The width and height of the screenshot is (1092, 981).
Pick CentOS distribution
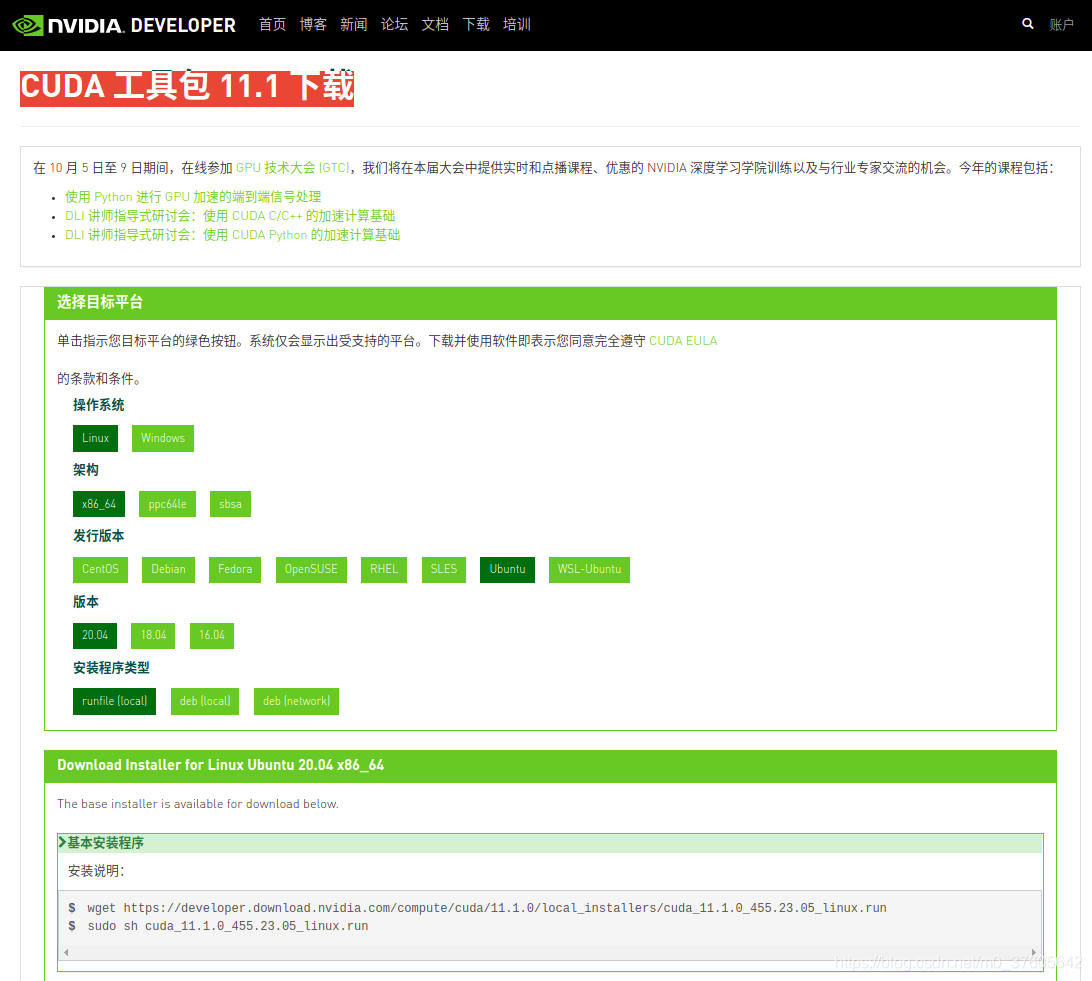[100, 570]
